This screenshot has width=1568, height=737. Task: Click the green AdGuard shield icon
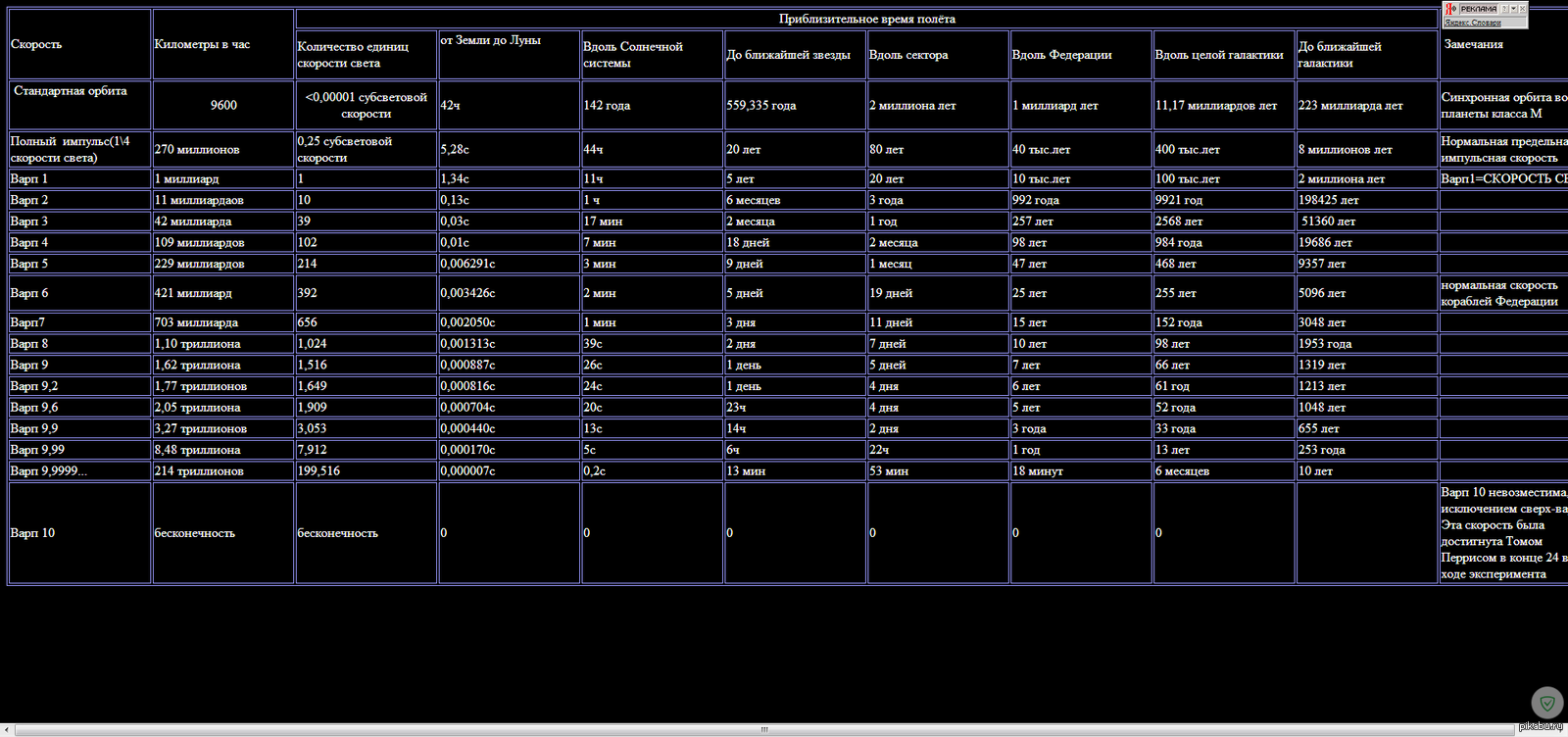click(x=1547, y=703)
